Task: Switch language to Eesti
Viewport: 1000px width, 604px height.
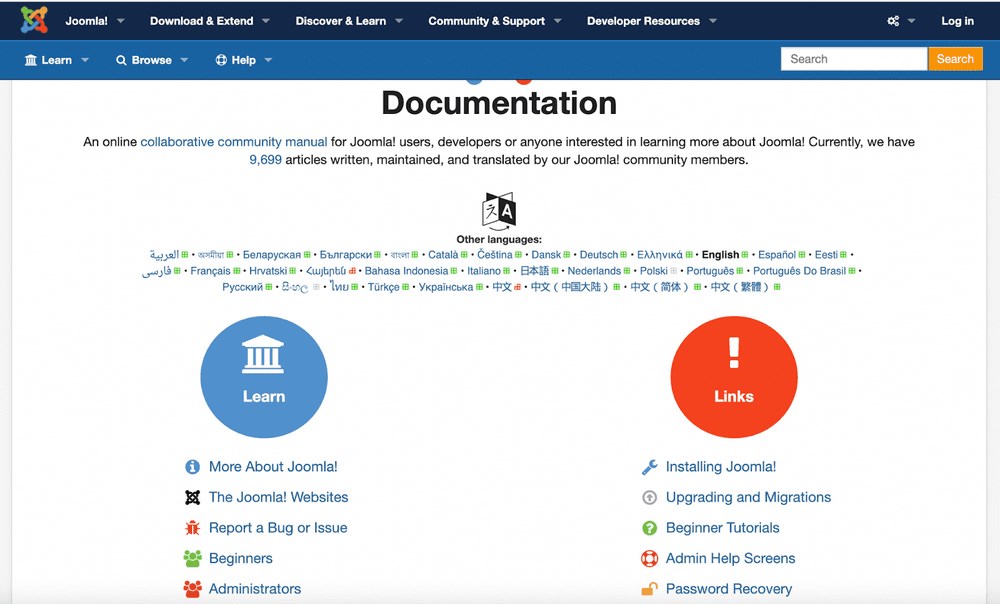Action: coord(827,254)
